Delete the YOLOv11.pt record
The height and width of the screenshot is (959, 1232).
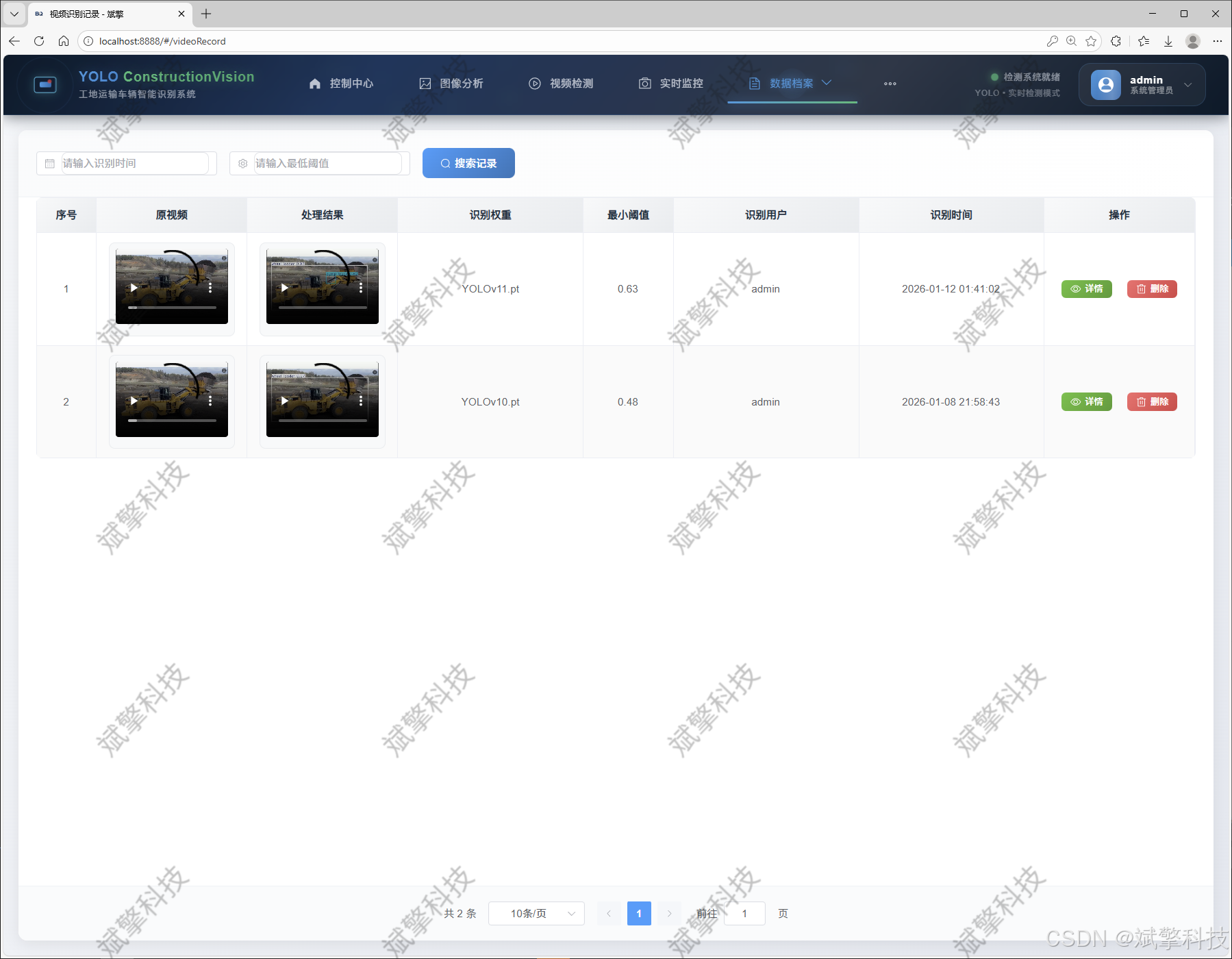pos(1152,289)
